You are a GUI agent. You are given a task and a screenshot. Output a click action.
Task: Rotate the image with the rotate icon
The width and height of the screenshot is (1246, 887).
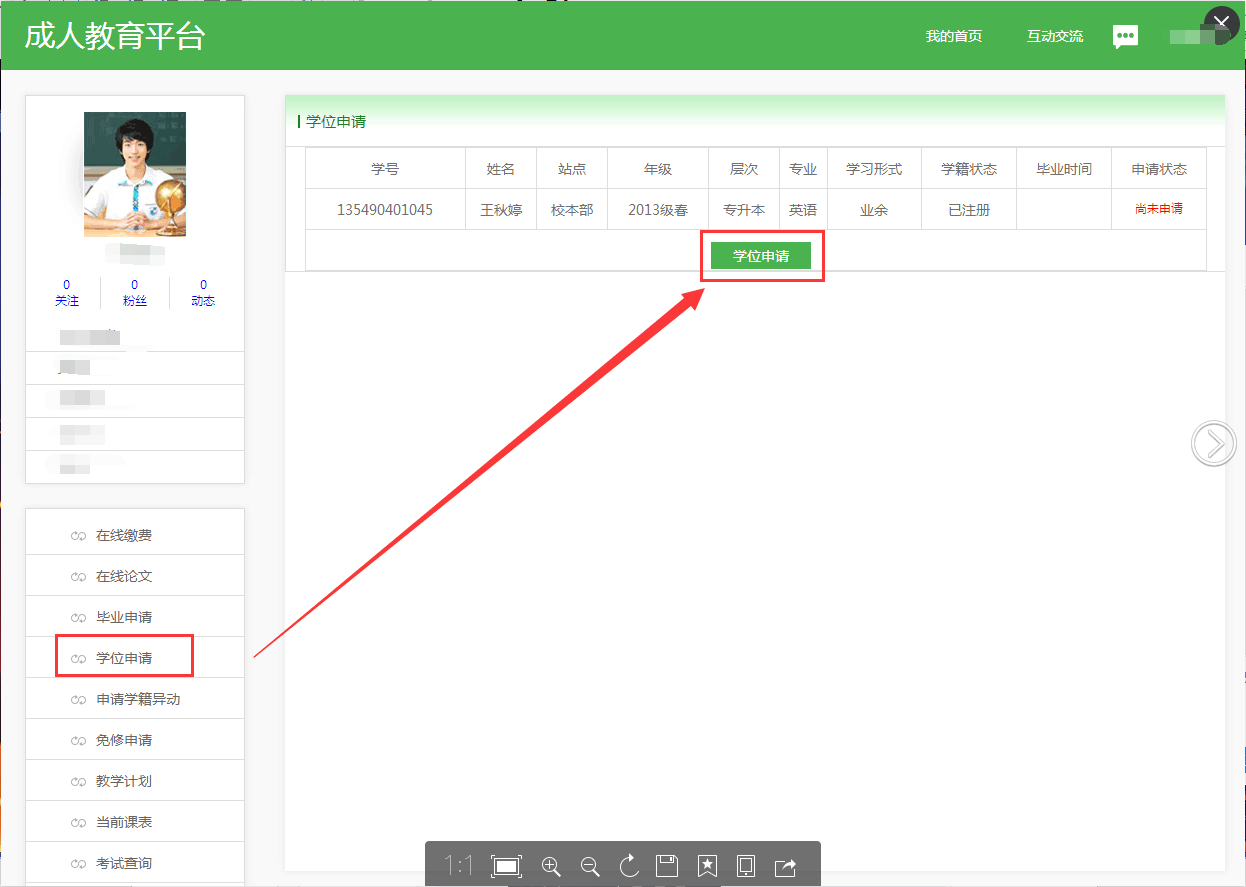click(629, 866)
